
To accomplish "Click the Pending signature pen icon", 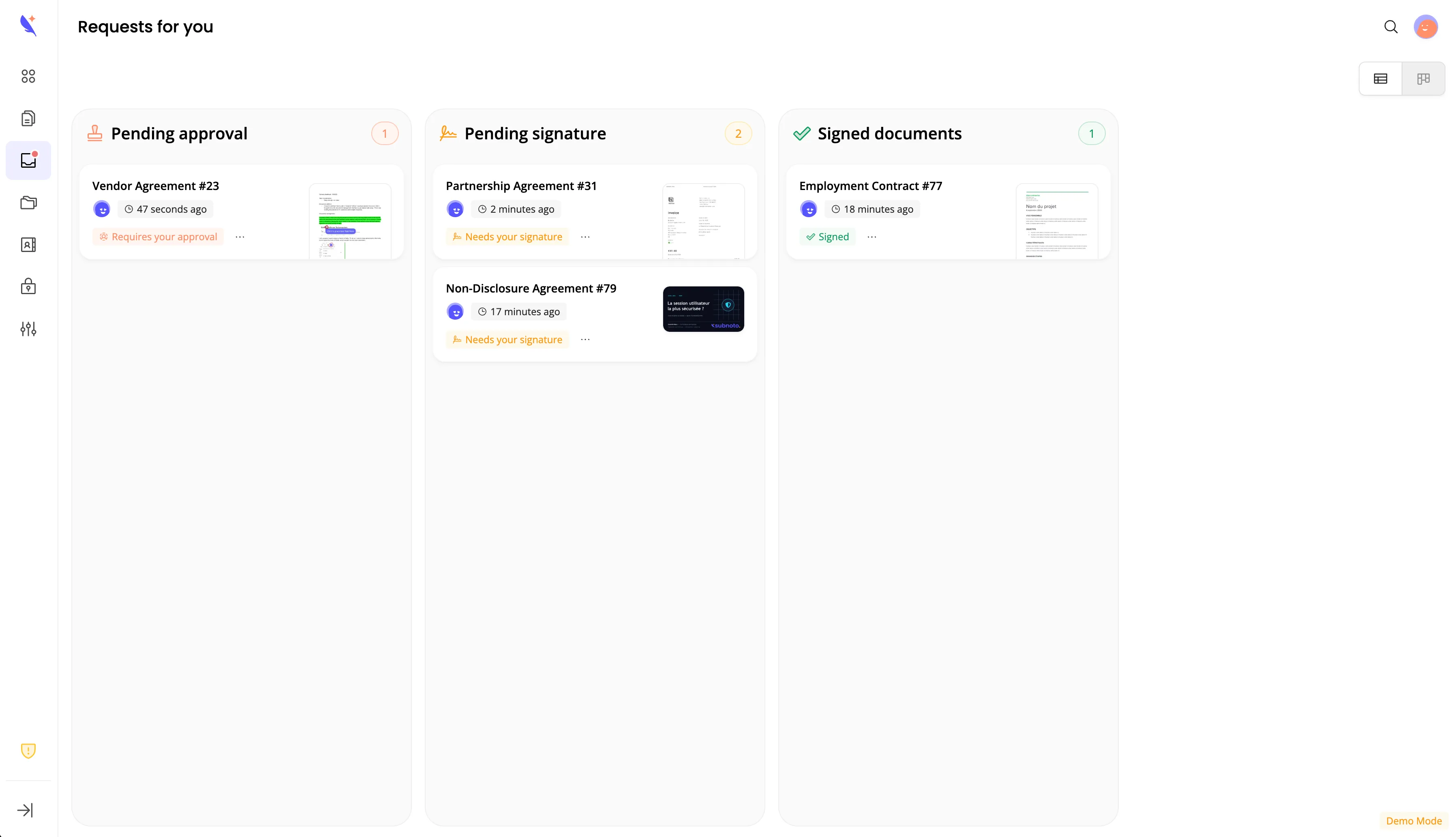I will click(448, 133).
